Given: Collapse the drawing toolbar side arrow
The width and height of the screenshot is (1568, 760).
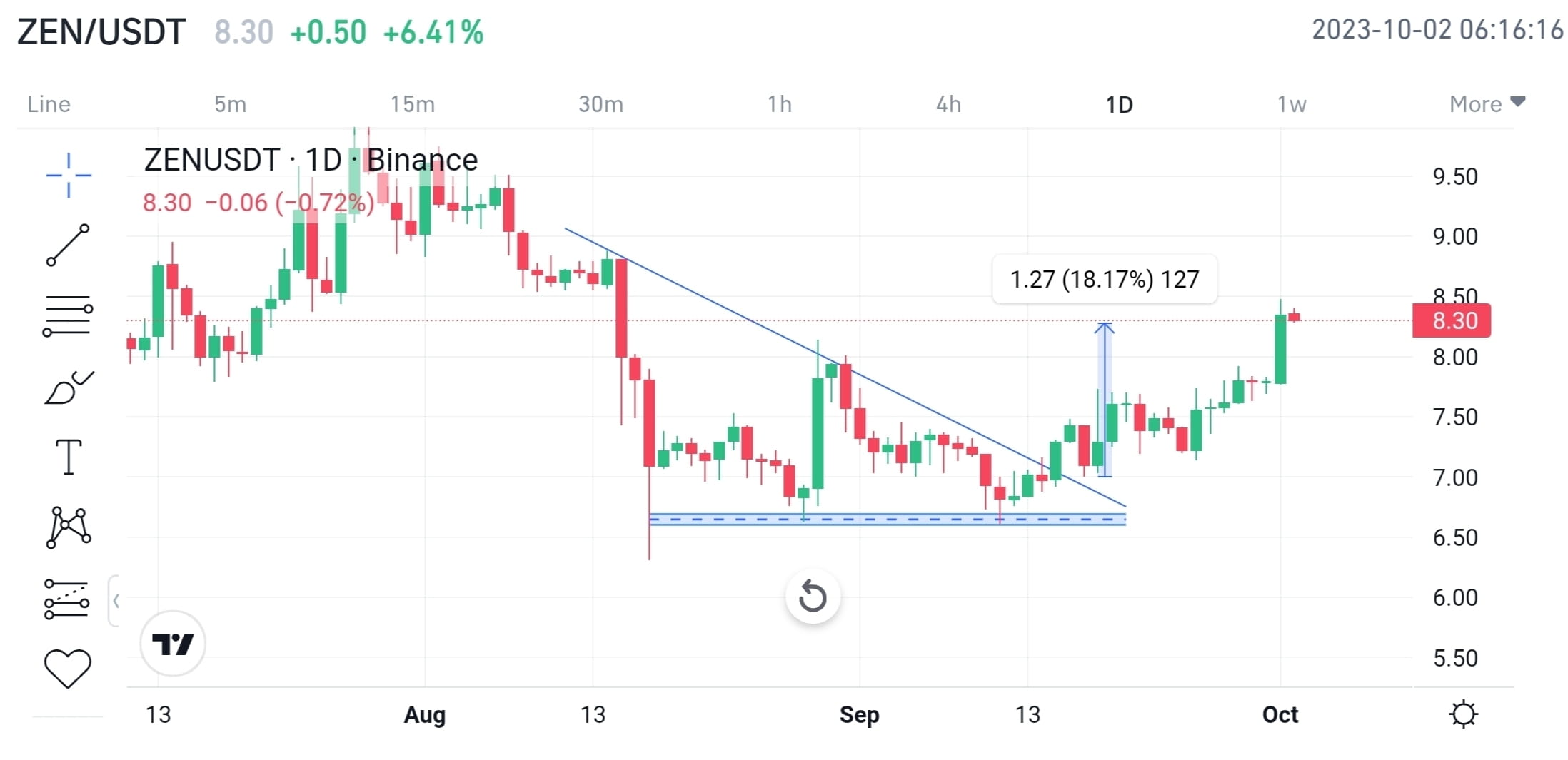Looking at the screenshot, I should tap(114, 601).
